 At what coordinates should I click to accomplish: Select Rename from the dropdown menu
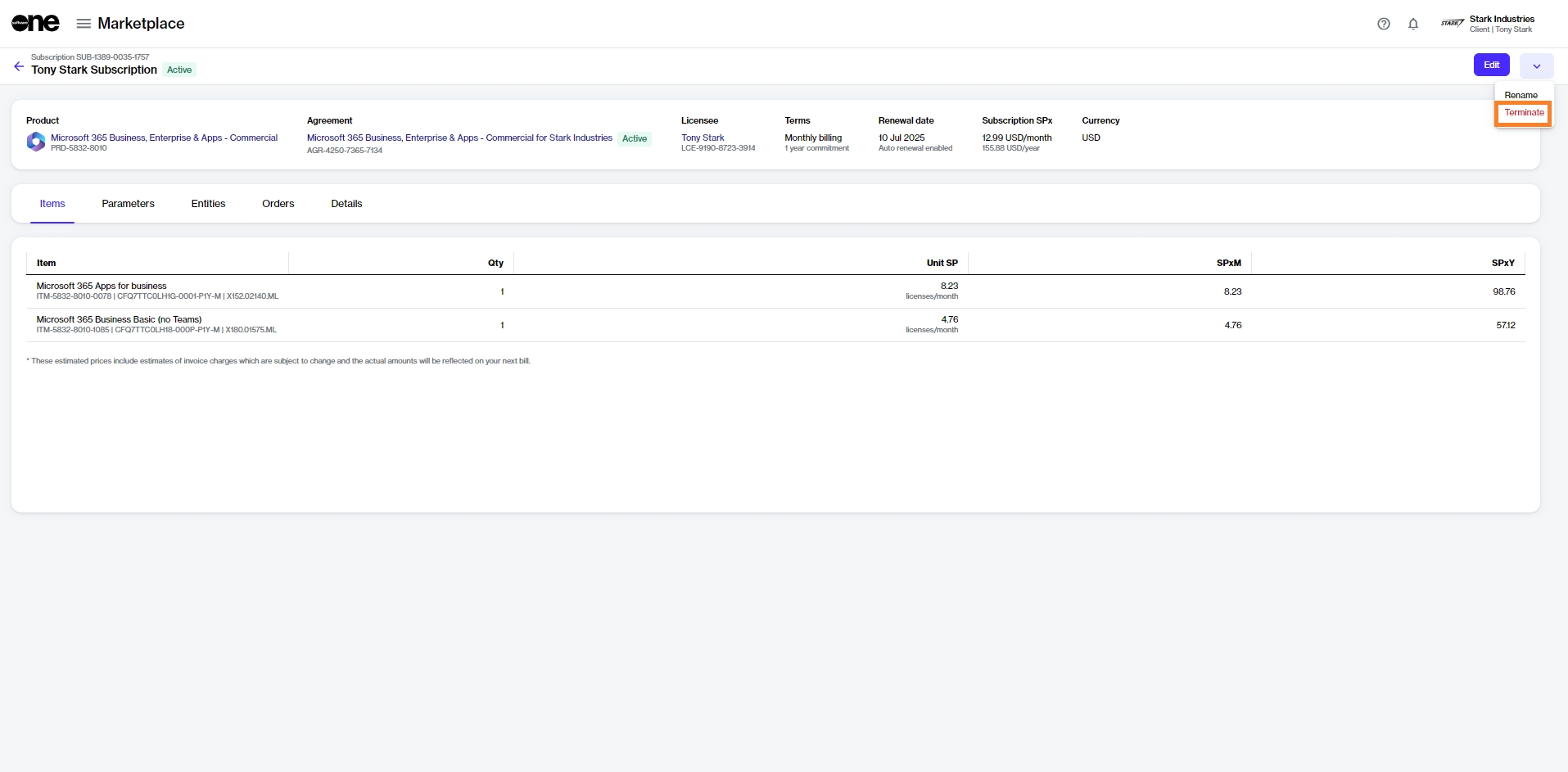[x=1521, y=95]
